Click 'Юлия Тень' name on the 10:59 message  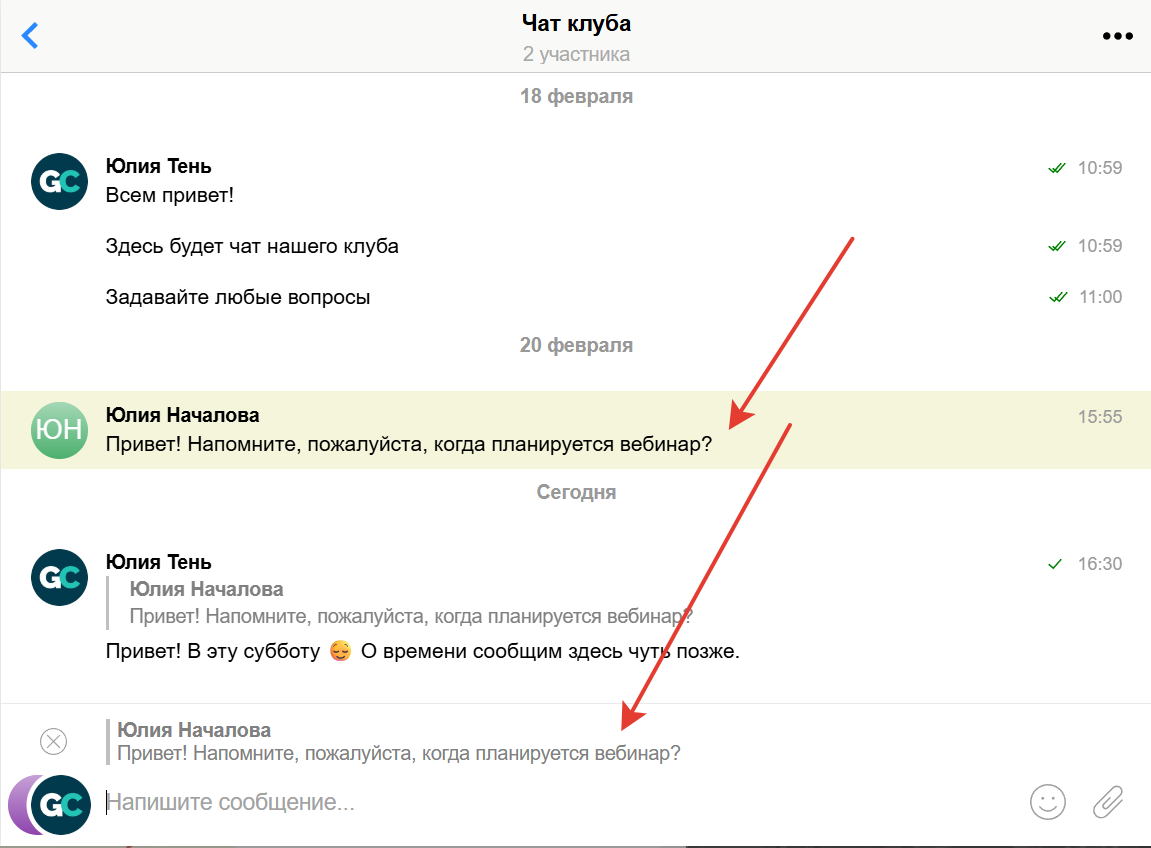(x=158, y=166)
